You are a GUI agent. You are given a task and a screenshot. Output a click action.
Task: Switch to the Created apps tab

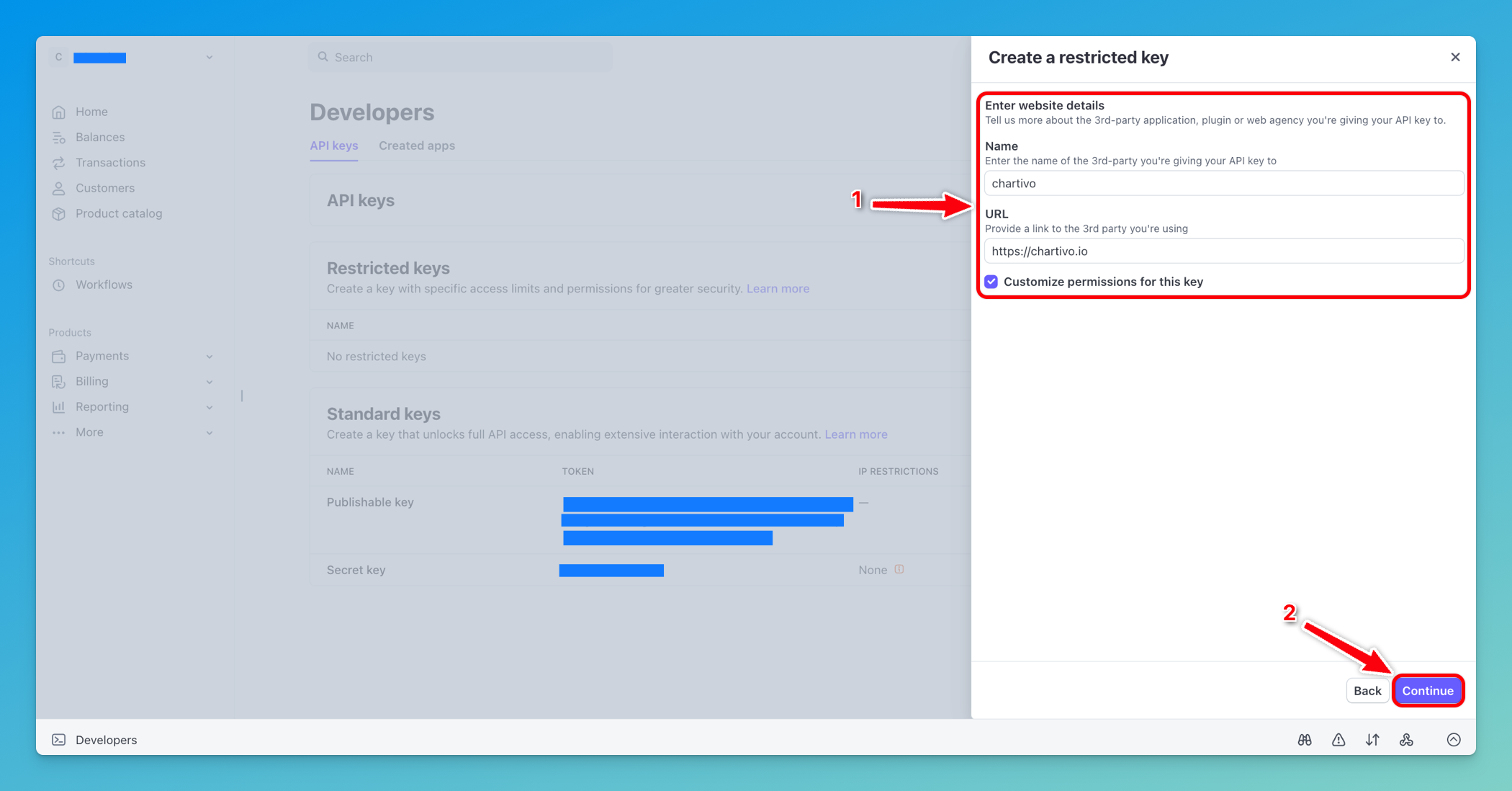click(x=417, y=146)
